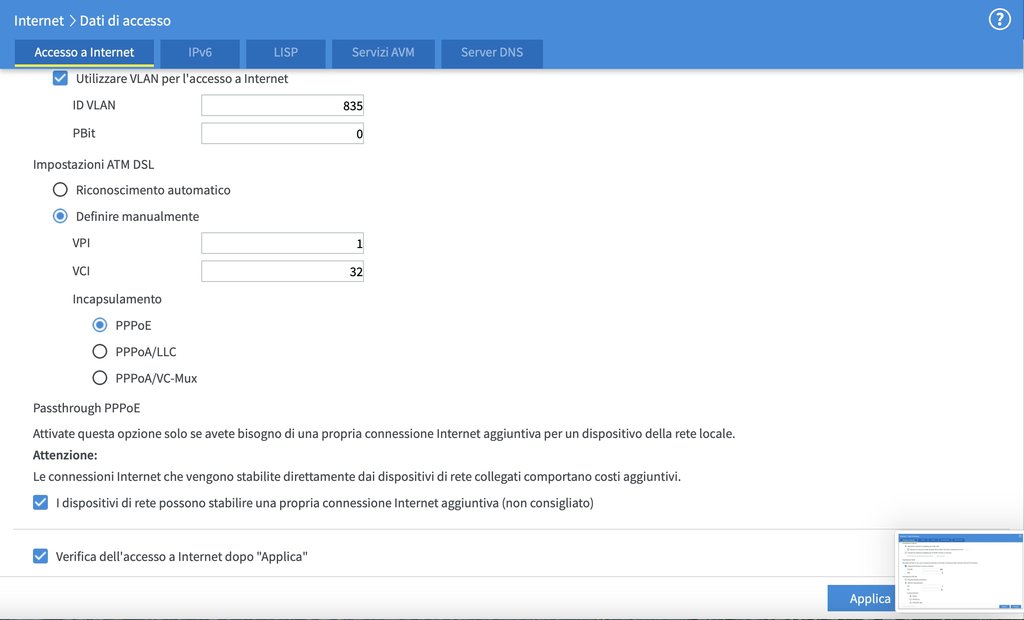
Task: Click the PBit input field
Action: coord(282,133)
